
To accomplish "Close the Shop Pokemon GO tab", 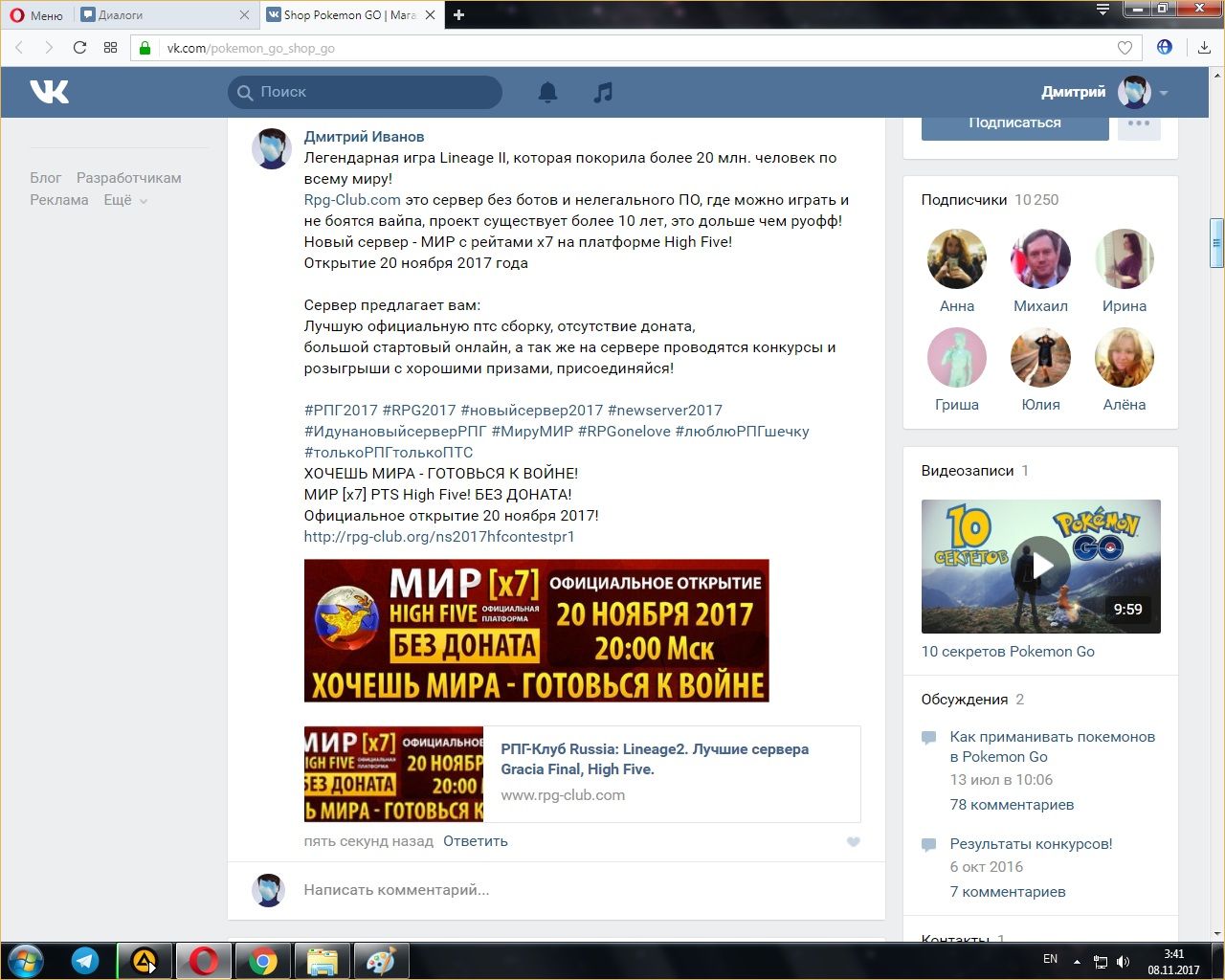I will click(x=430, y=14).
